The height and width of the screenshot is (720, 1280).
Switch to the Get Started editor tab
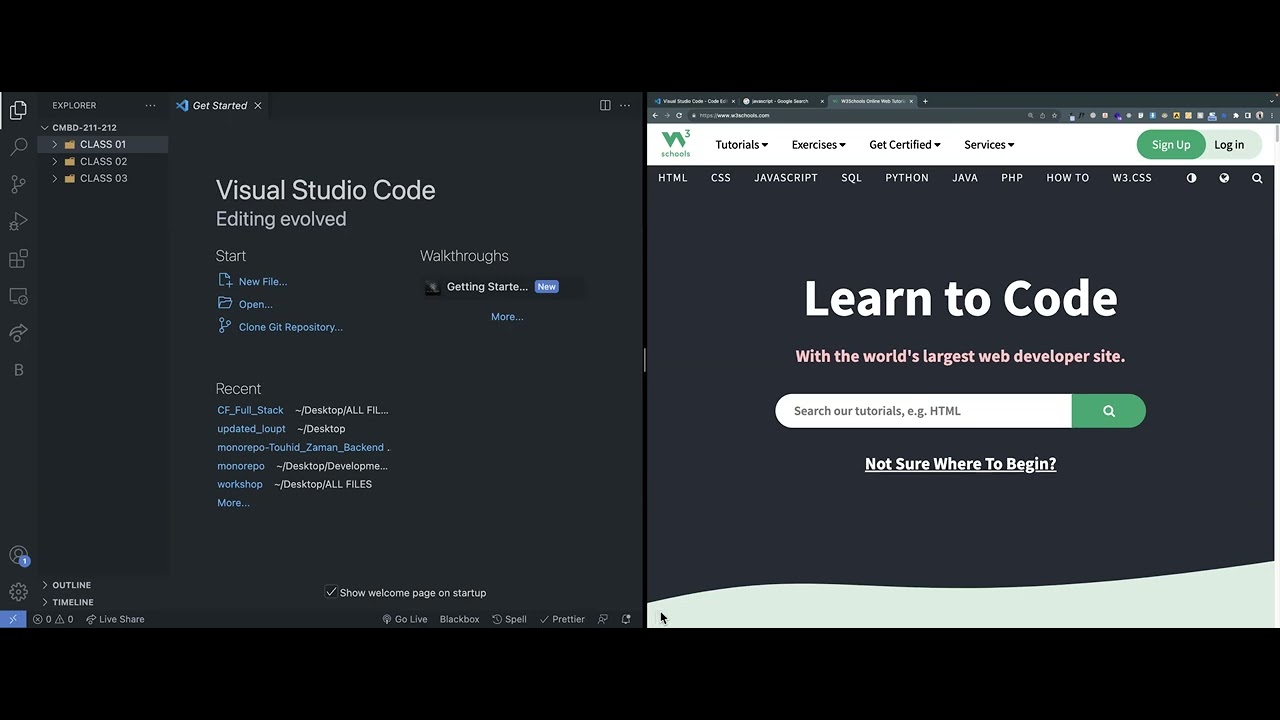point(218,105)
